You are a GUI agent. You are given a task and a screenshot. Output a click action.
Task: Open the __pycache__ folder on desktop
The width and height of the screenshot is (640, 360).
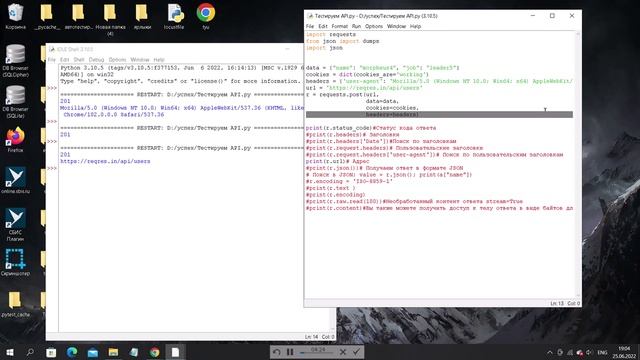[x=47, y=16]
